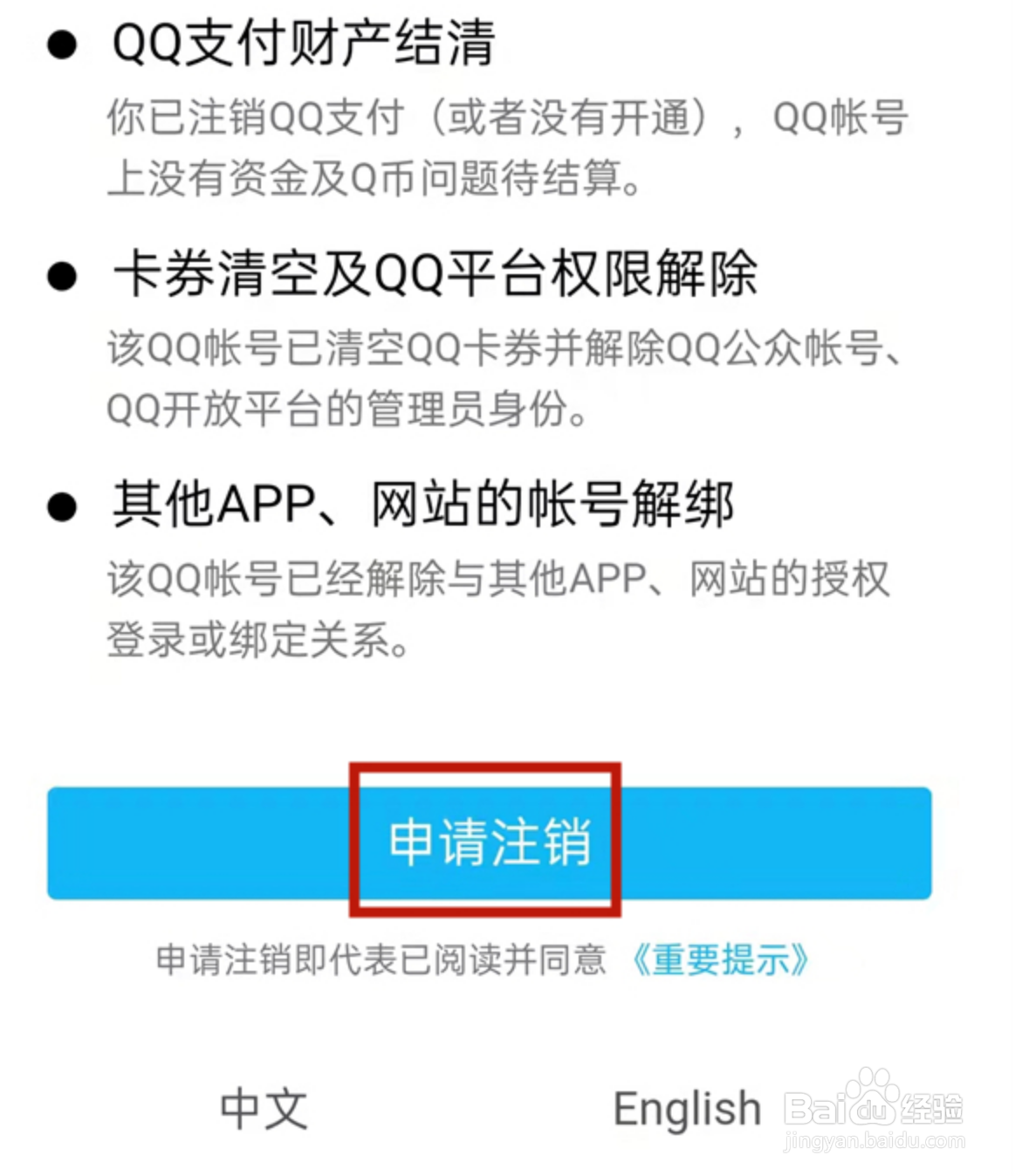Select the 卡券清空及QQ平台权限解除 heading
This screenshot has height=1176, width=1022.
(x=435, y=273)
